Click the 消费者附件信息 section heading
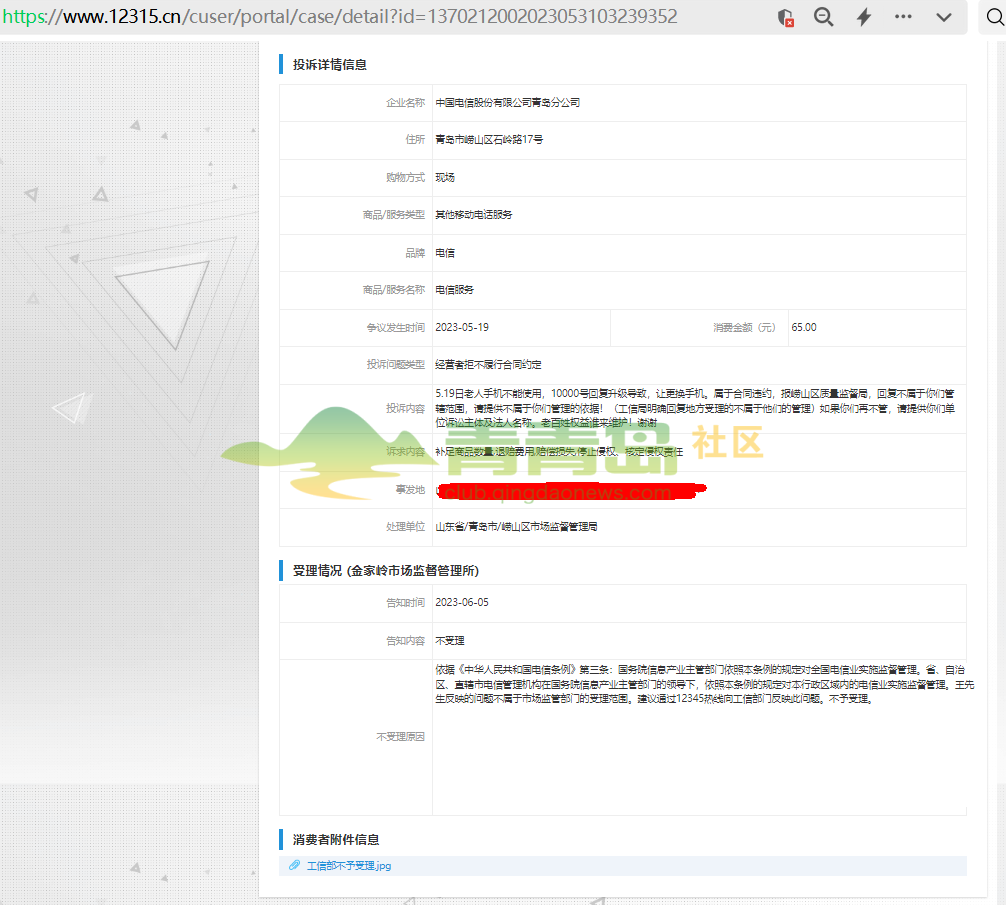 [336, 840]
